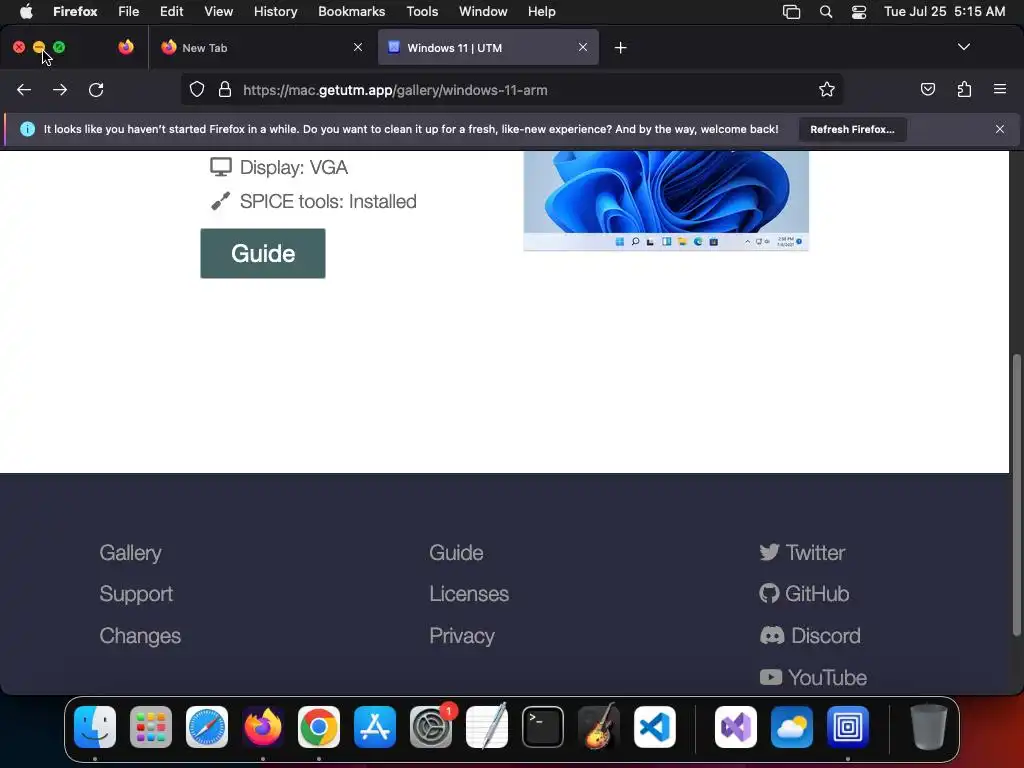Open the App Store from the Dock

click(x=375, y=727)
